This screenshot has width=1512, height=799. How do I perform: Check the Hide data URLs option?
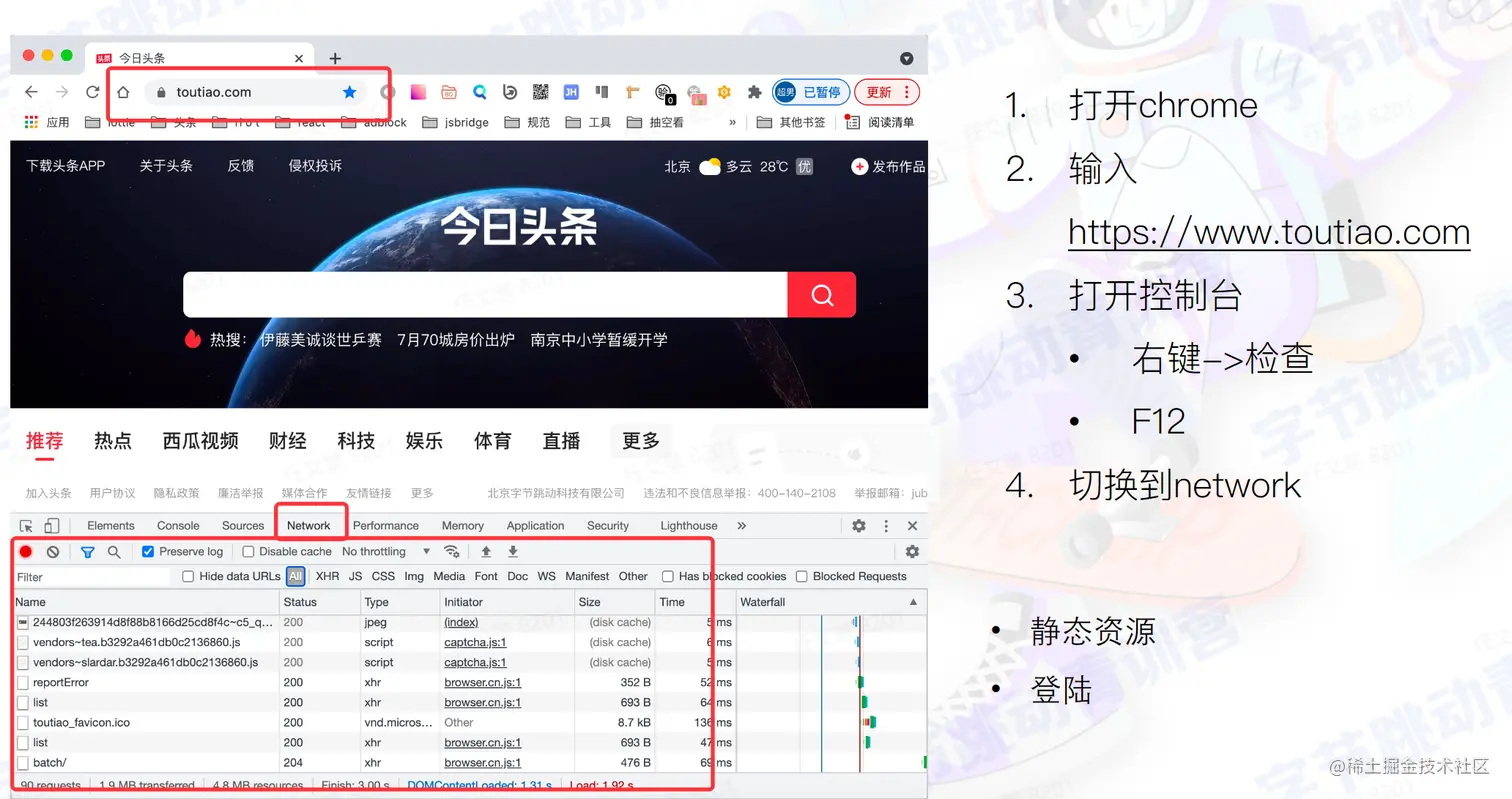(x=188, y=576)
